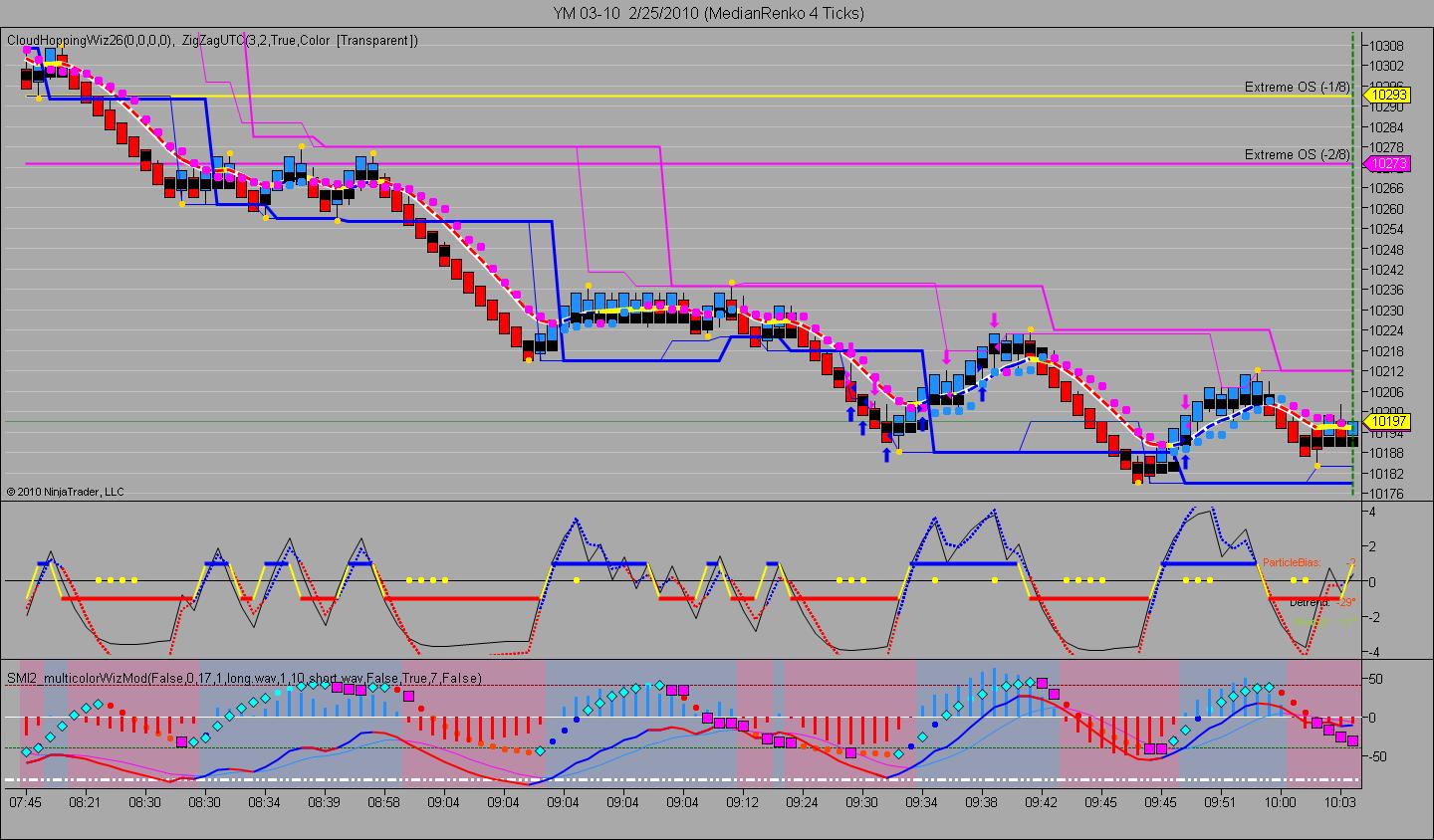Image resolution: width=1434 pixels, height=840 pixels.
Task: Select the yellow 10197 current price marker
Action: point(1386,422)
